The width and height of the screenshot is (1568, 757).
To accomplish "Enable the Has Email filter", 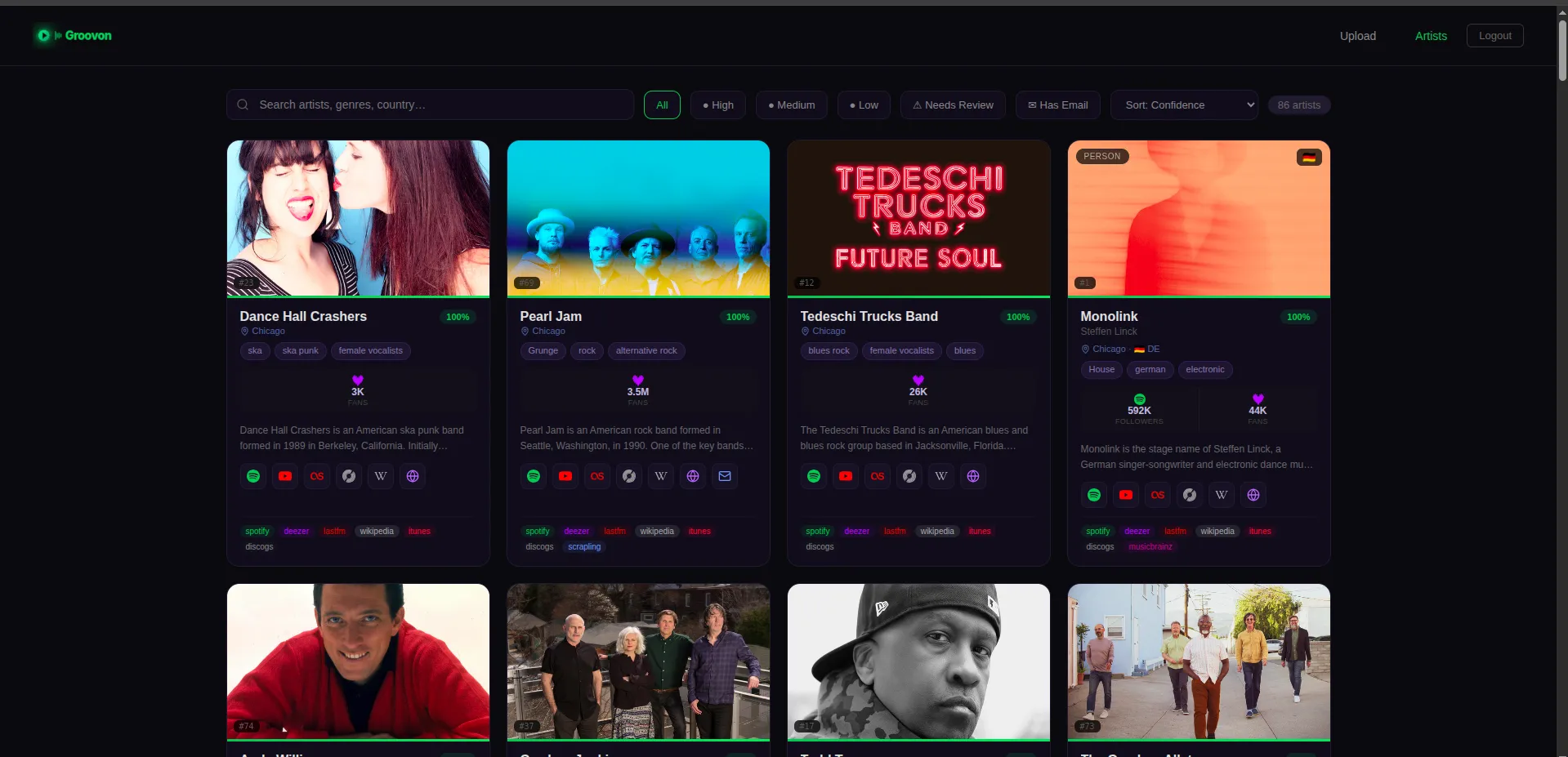I will tap(1057, 105).
